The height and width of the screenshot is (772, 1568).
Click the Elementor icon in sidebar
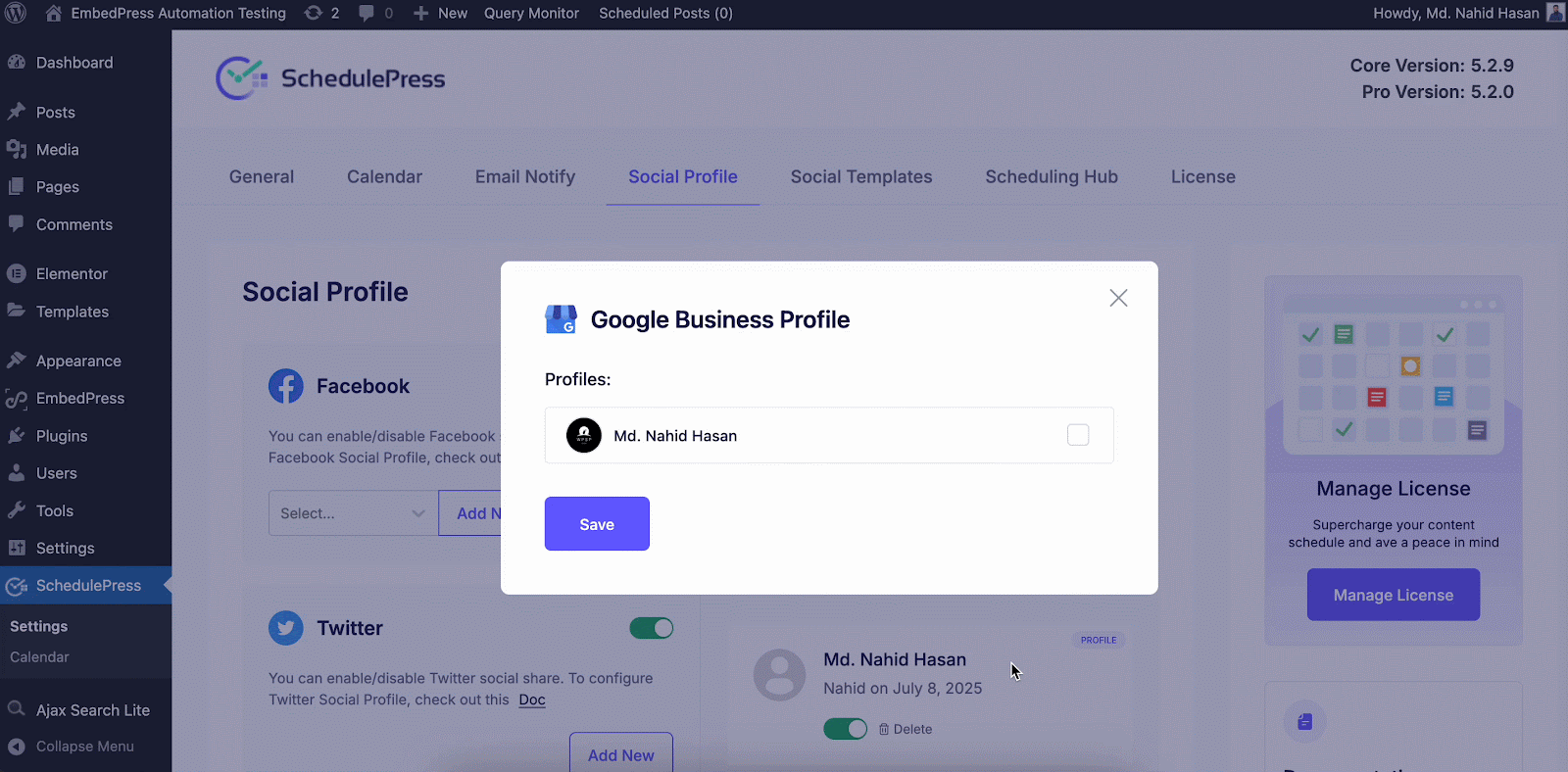(17, 273)
